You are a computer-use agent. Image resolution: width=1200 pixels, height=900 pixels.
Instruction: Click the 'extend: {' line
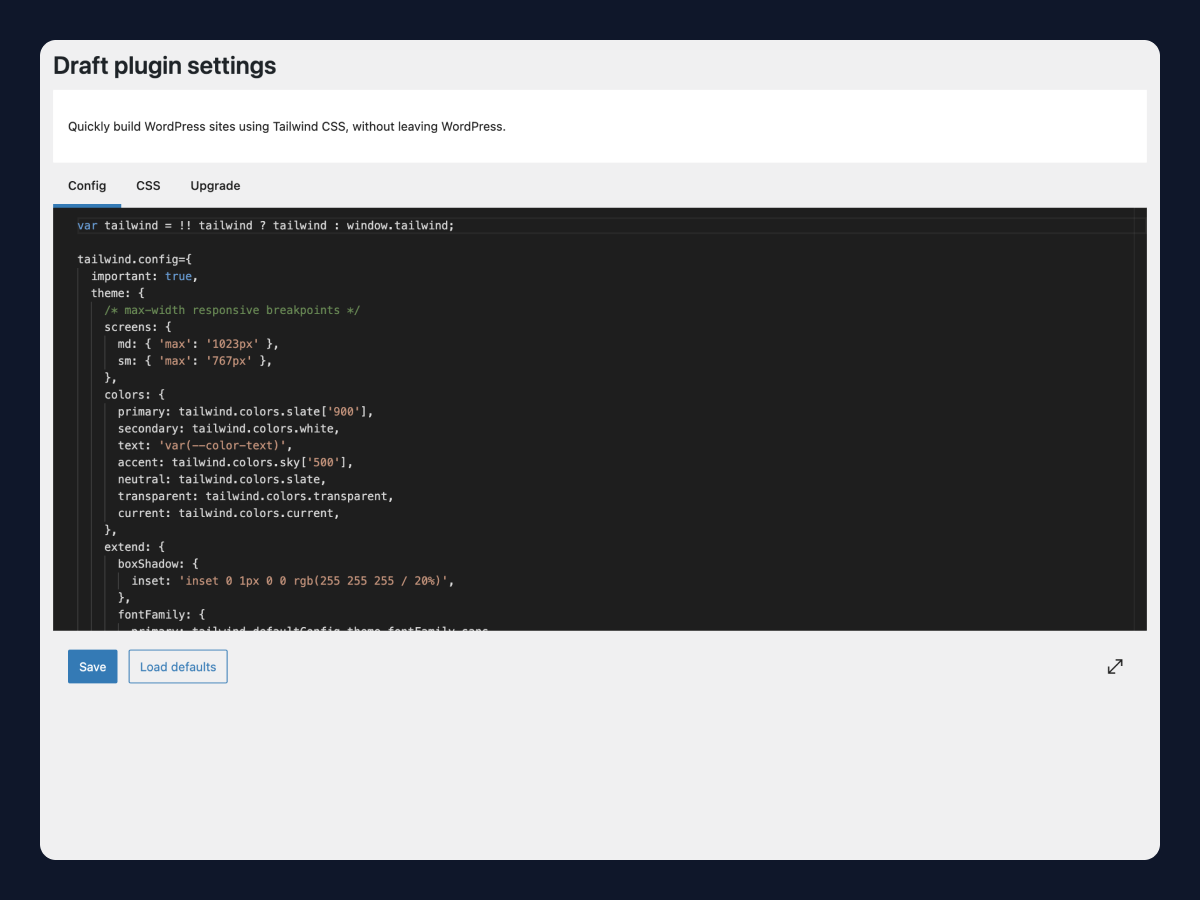coord(135,548)
